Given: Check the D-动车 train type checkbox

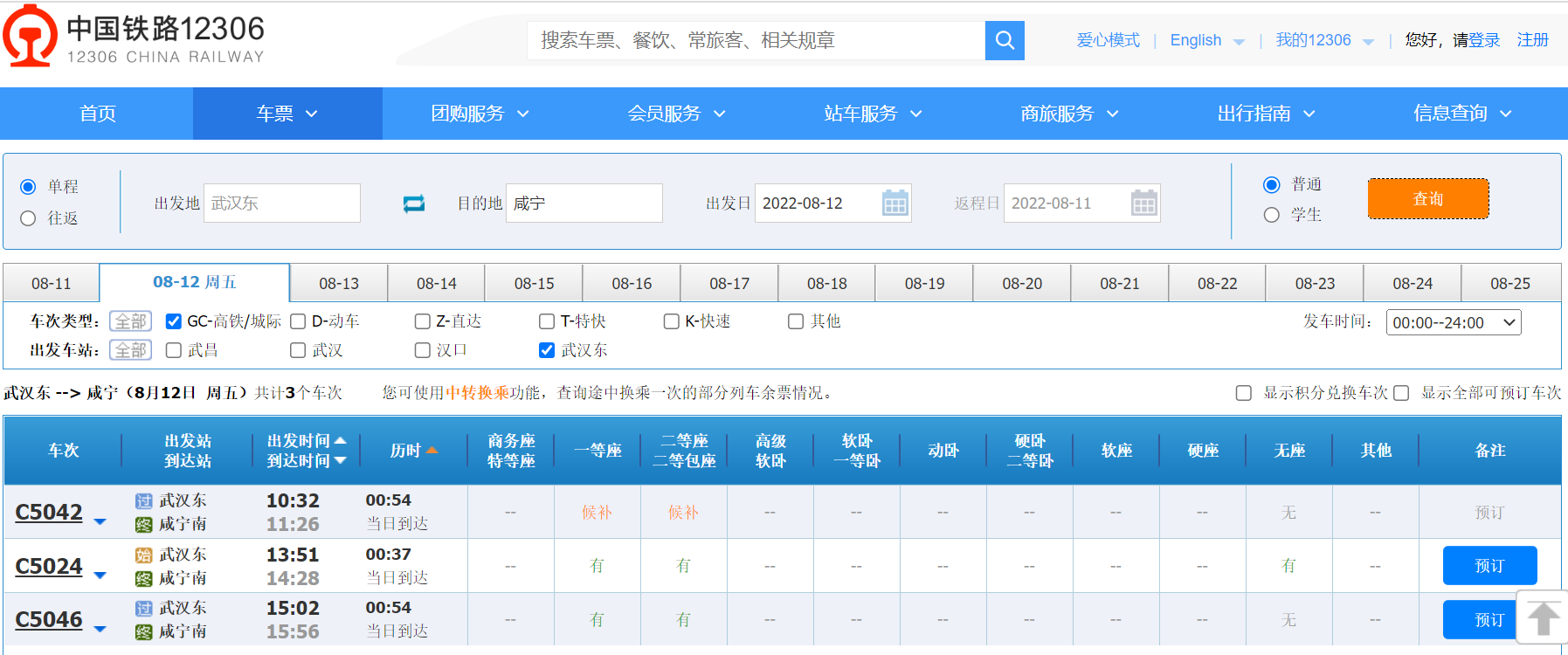Looking at the screenshot, I should (x=298, y=321).
